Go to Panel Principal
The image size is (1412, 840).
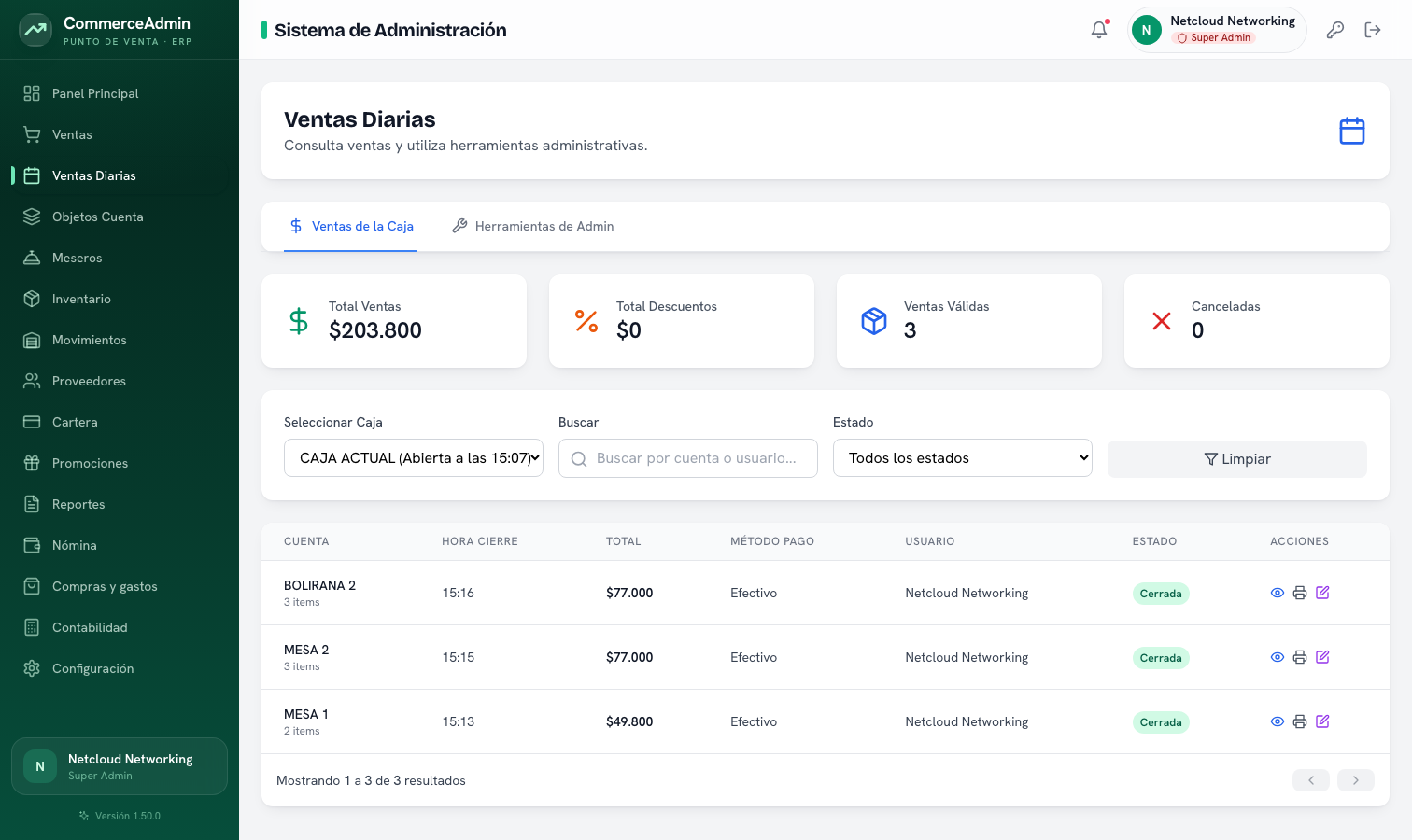click(x=120, y=93)
